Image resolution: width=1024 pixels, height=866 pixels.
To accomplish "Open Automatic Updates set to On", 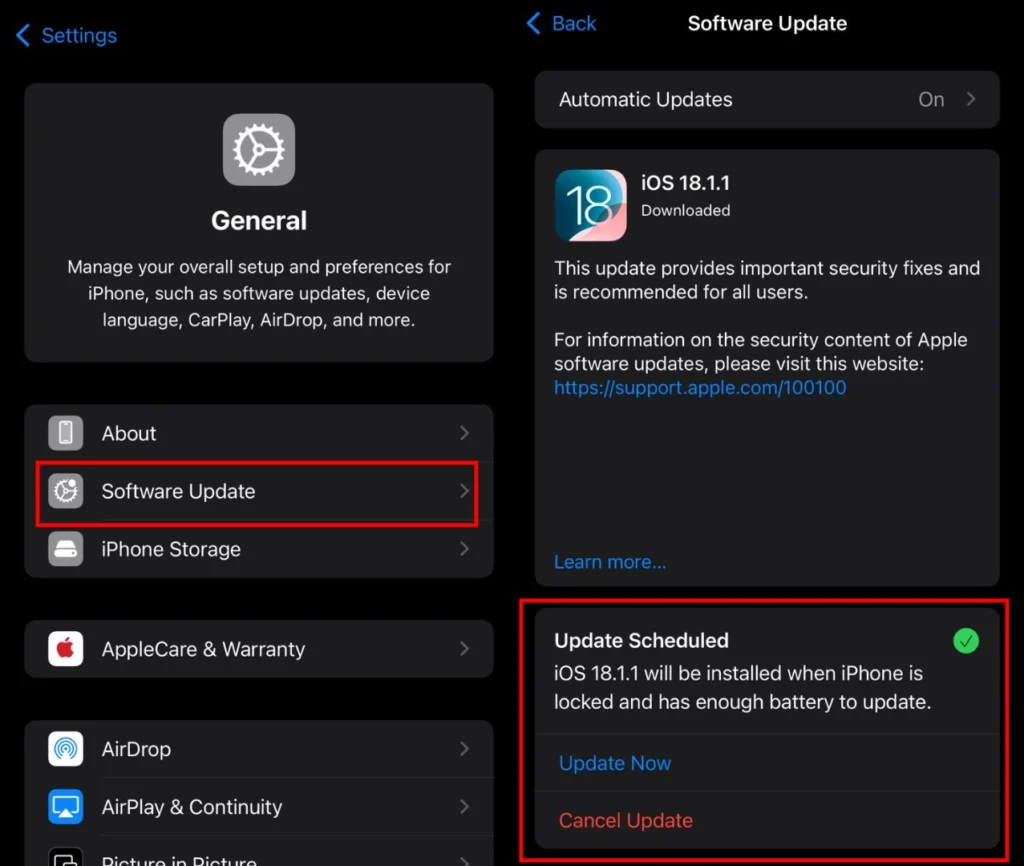I will pyautogui.click(x=766, y=99).
